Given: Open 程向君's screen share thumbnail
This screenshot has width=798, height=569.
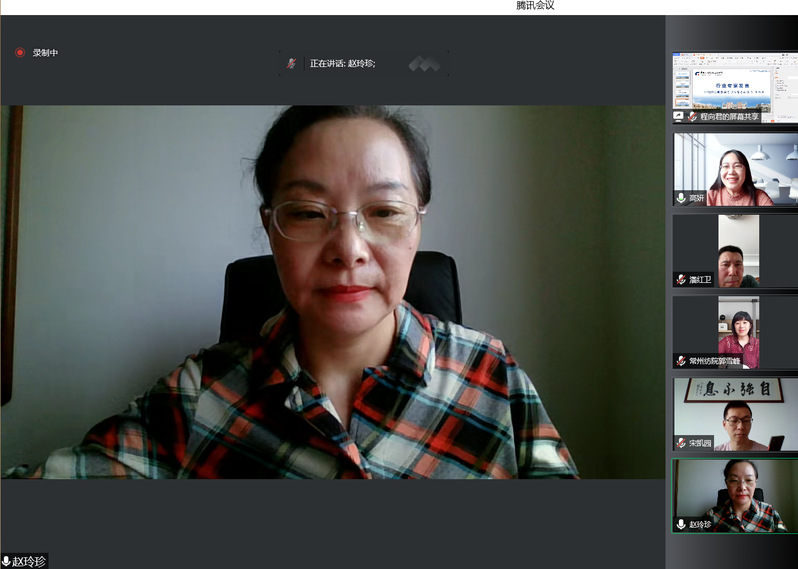Looking at the screenshot, I should click(735, 82).
